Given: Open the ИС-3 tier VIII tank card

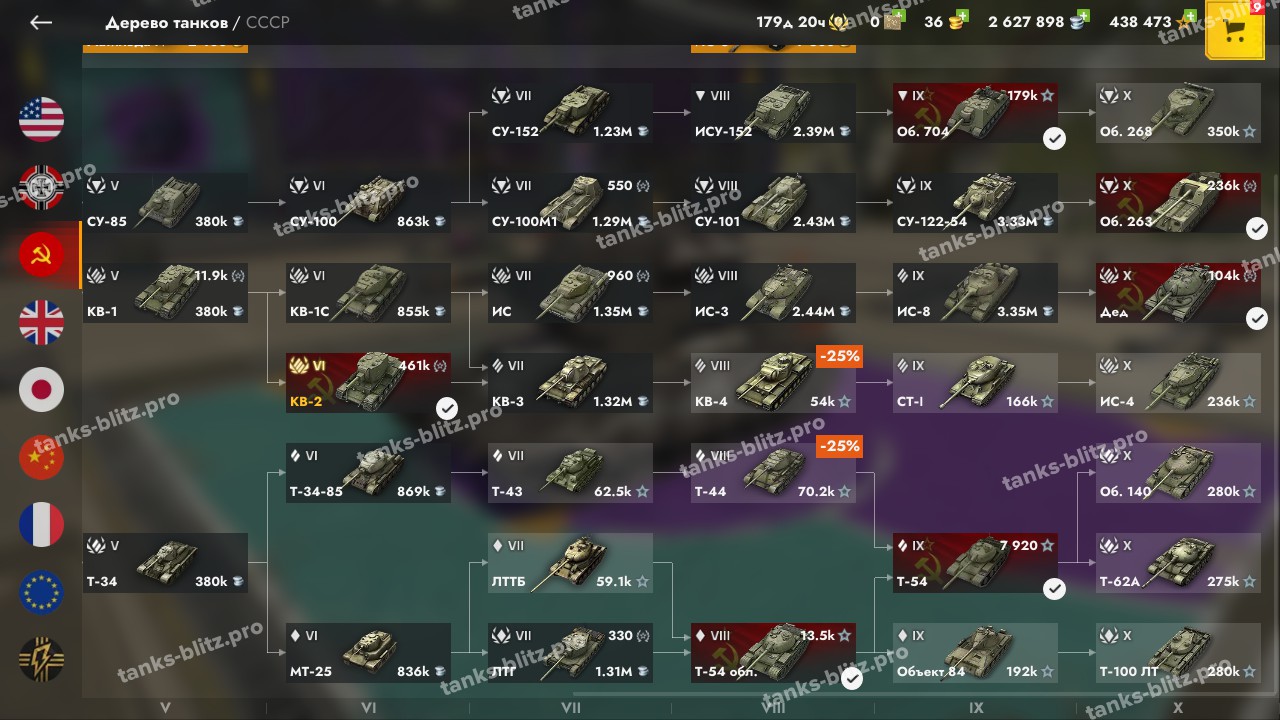Looking at the screenshot, I should [773, 293].
